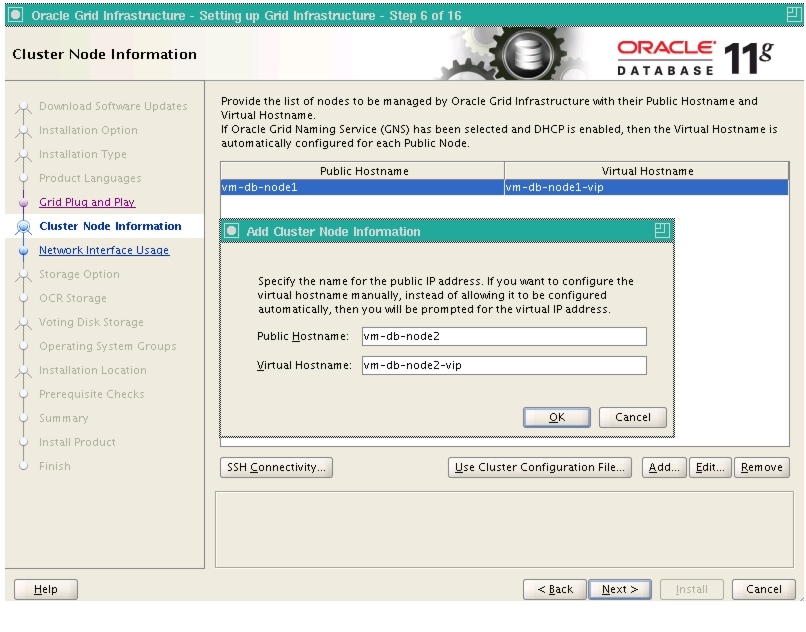Screen dimensions: 806x632
Task: Click the Installation Location step label
Action: 93,370
